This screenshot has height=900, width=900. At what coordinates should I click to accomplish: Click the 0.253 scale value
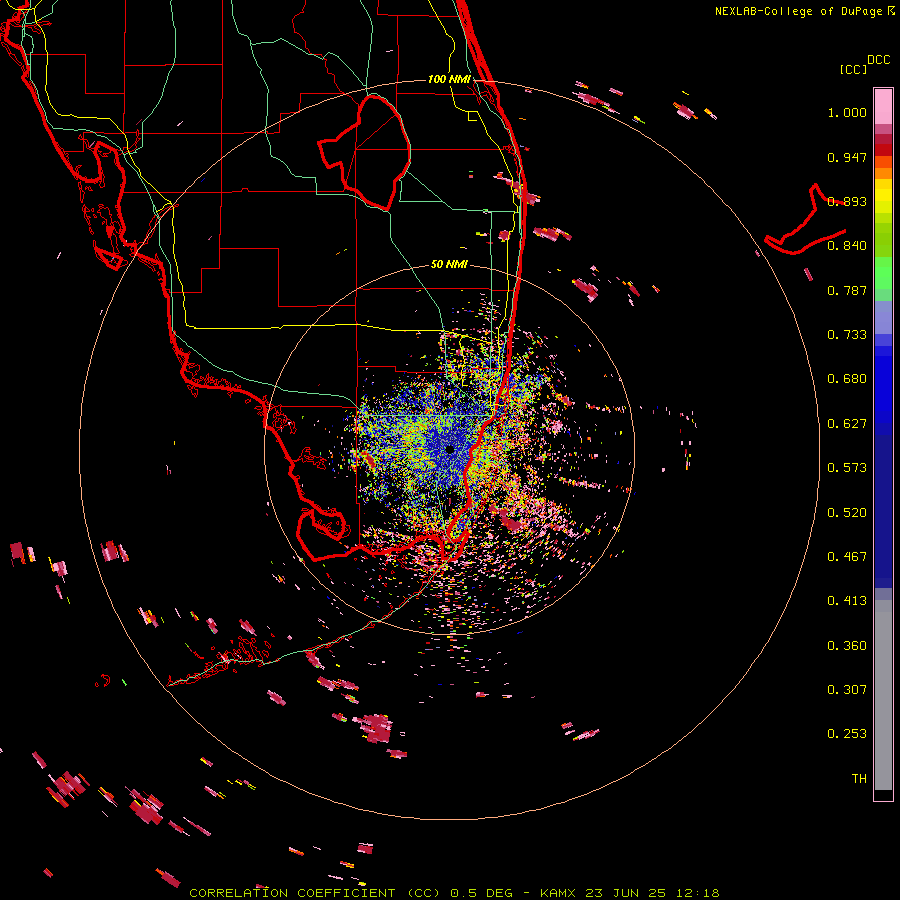click(847, 734)
